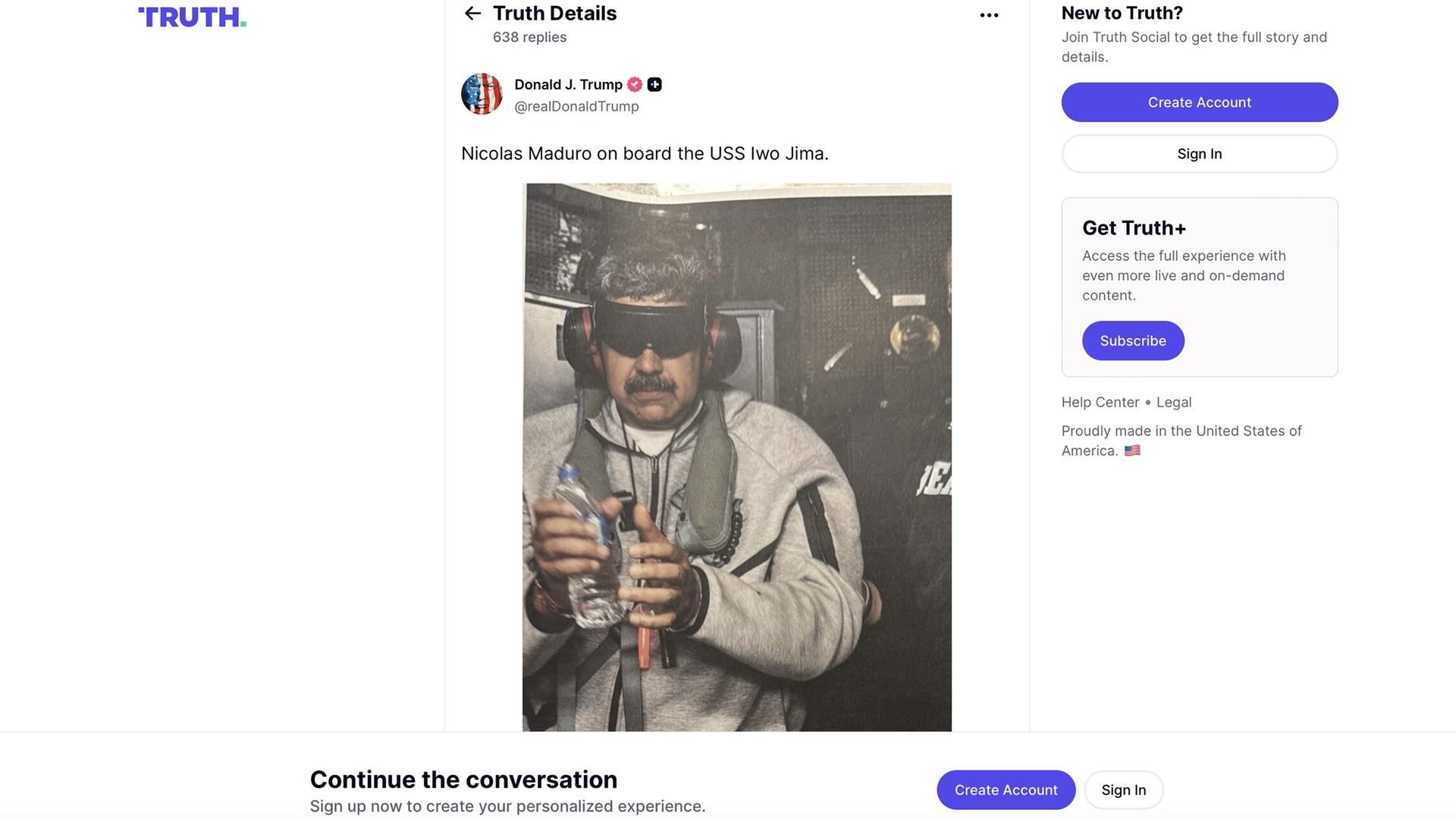Screen dimensions: 1456x819
Task: Open the Donald J. Trump display name
Action: pyautogui.click(x=568, y=85)
